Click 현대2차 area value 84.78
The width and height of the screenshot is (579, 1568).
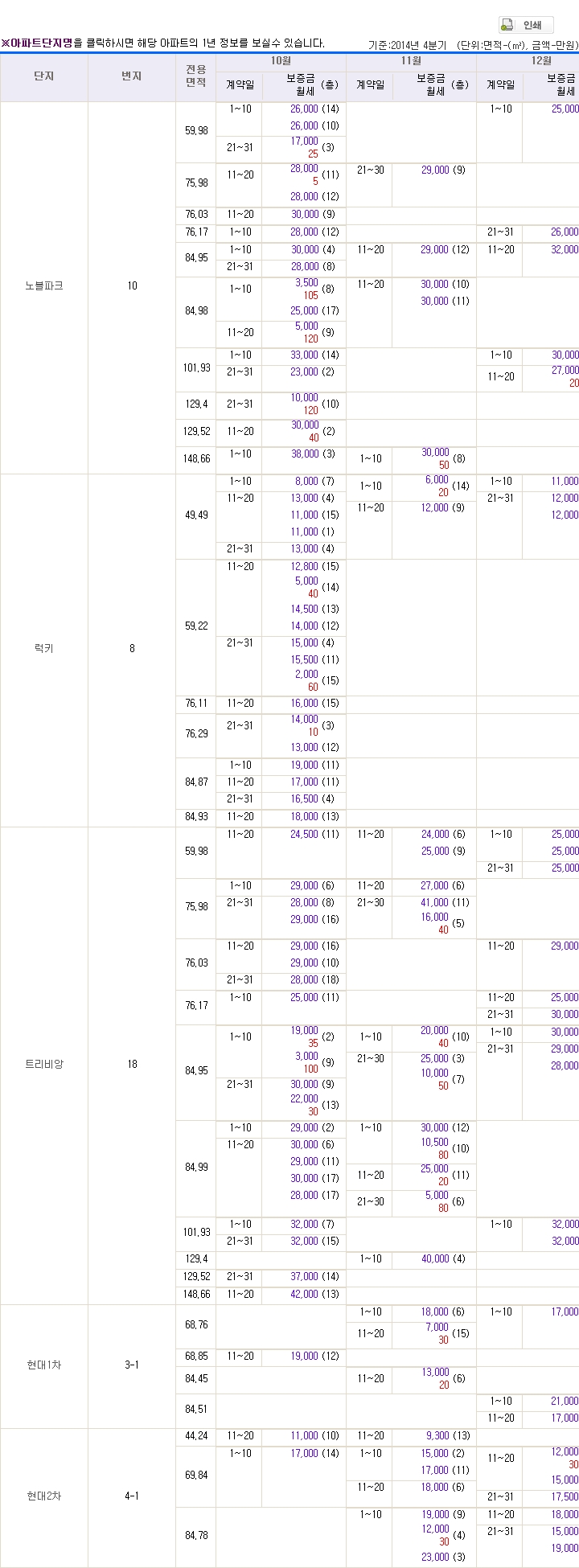[x=196, y=1536]
